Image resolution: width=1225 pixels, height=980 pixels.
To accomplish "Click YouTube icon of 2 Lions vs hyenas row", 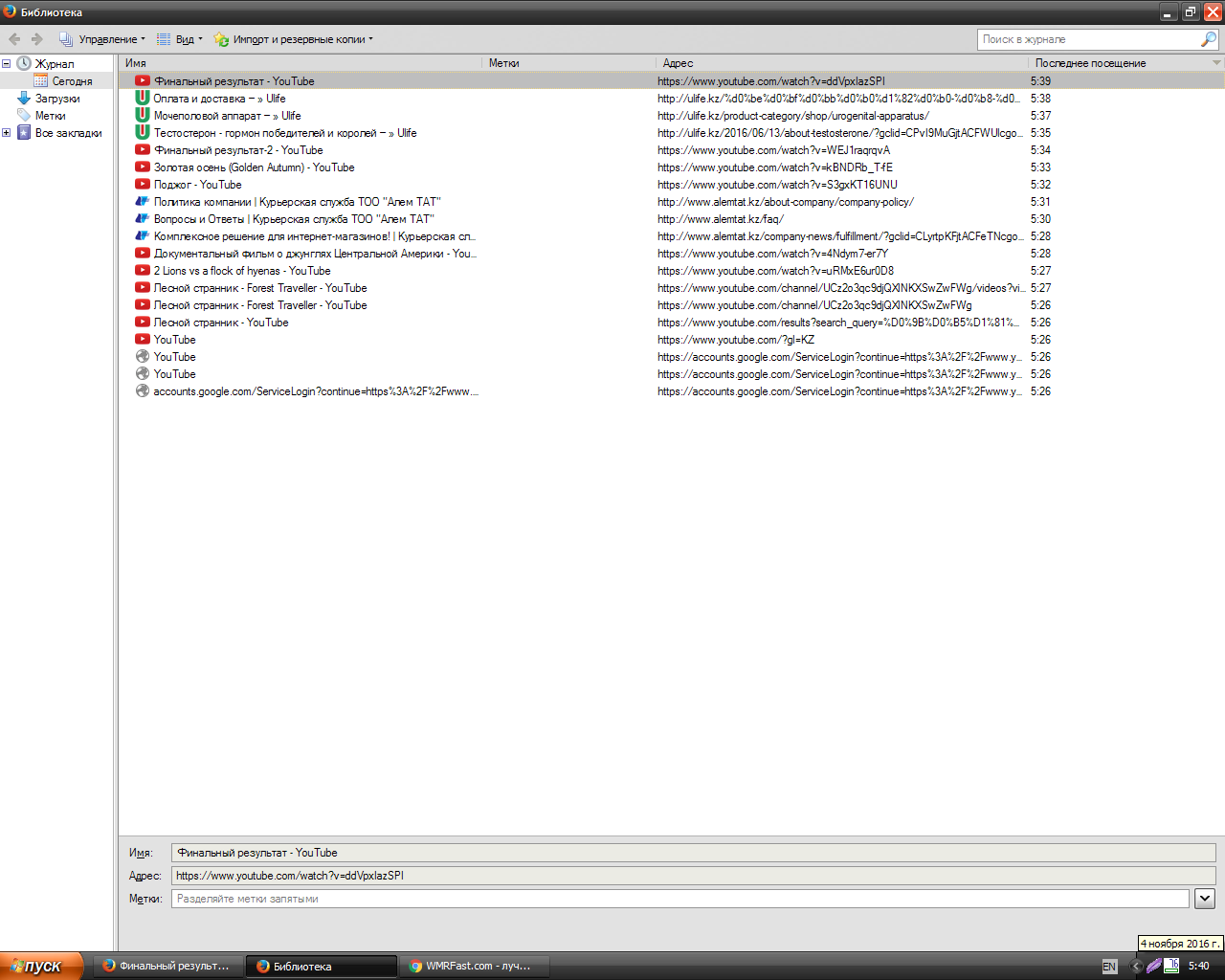I will (143, 271).
